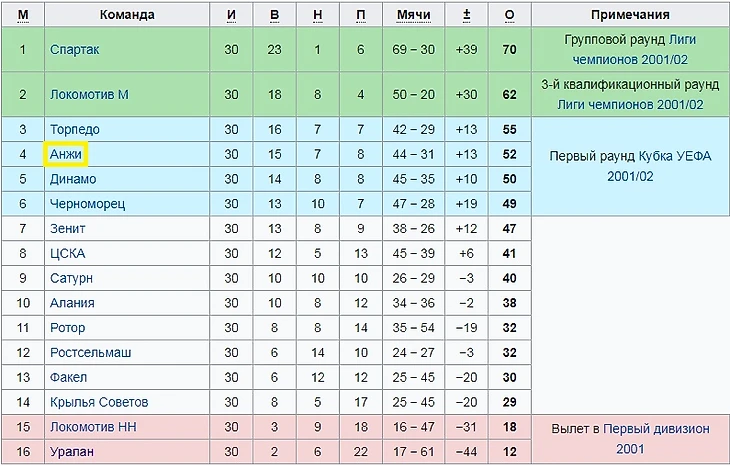Open the Динамо team link
Screen dimensions: 730x466
(73, 179)
